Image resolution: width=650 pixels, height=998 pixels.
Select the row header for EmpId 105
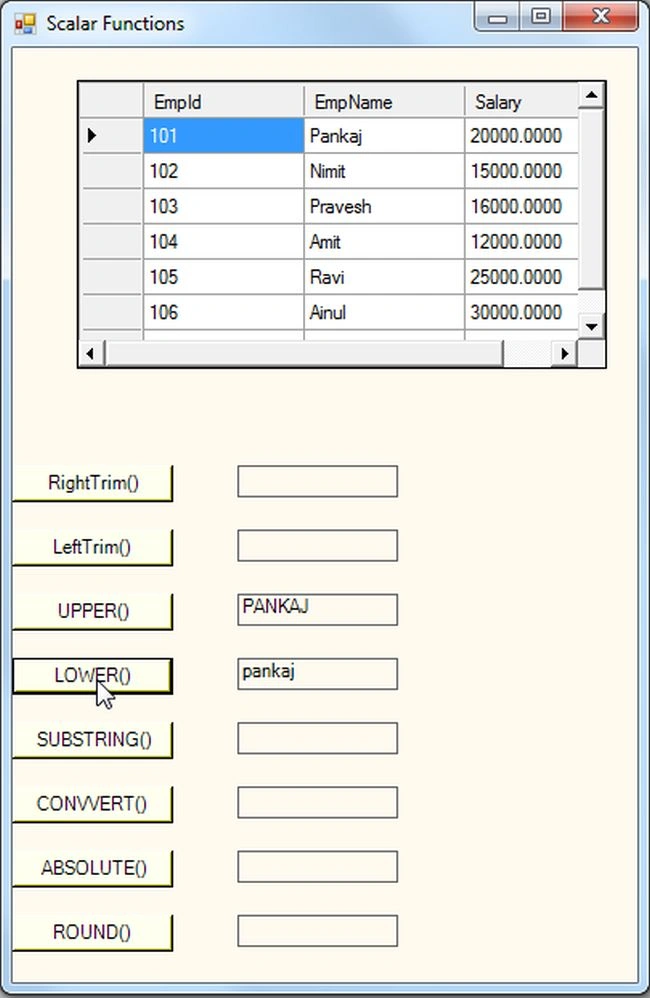coord(111,277)
